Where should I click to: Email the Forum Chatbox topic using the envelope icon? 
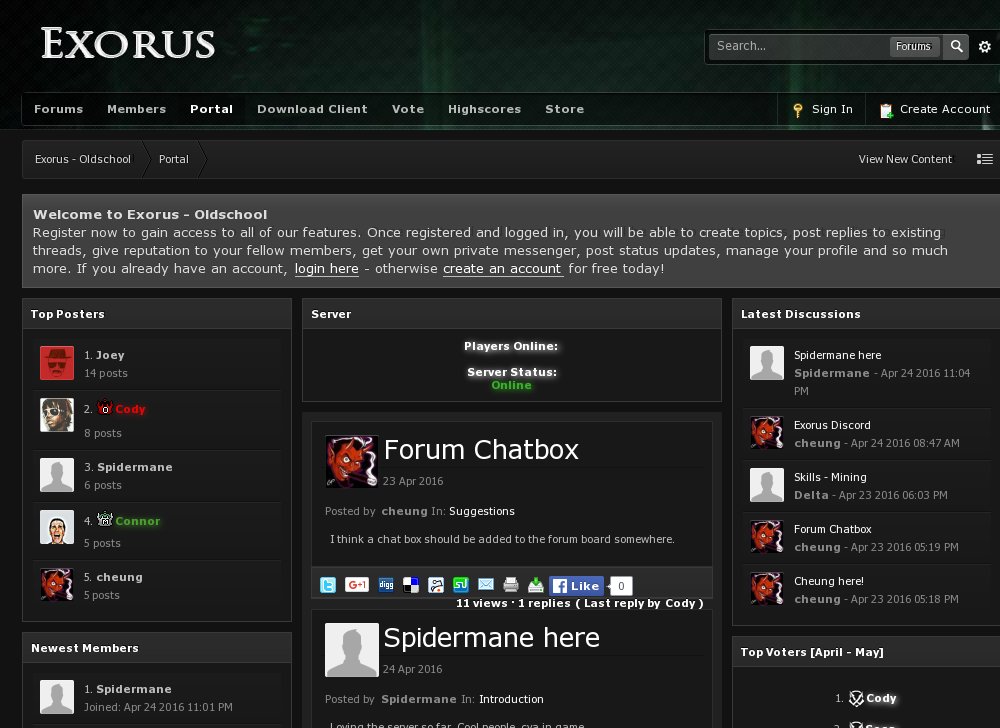486,585
